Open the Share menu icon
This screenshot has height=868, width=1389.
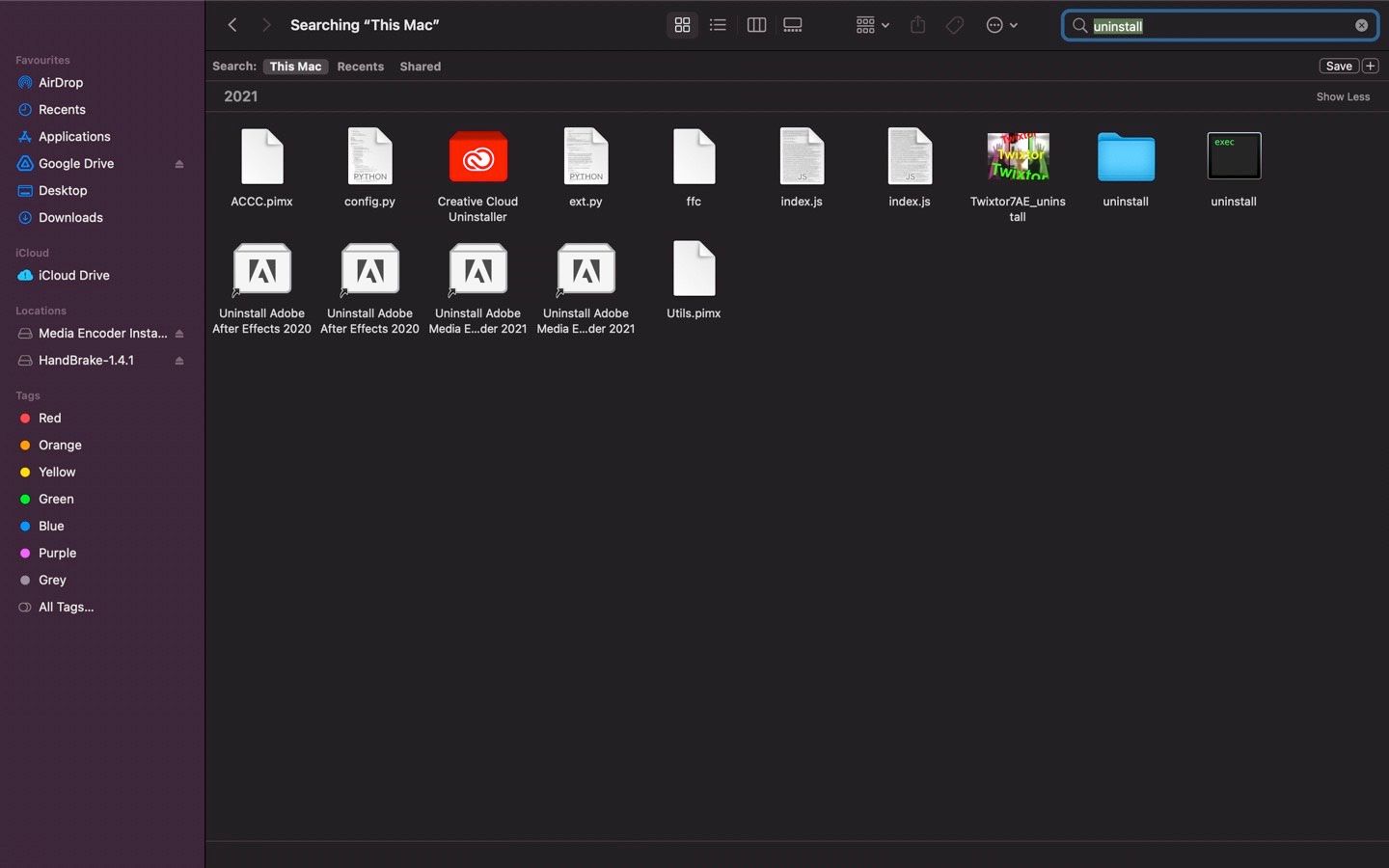pos(917,24)
